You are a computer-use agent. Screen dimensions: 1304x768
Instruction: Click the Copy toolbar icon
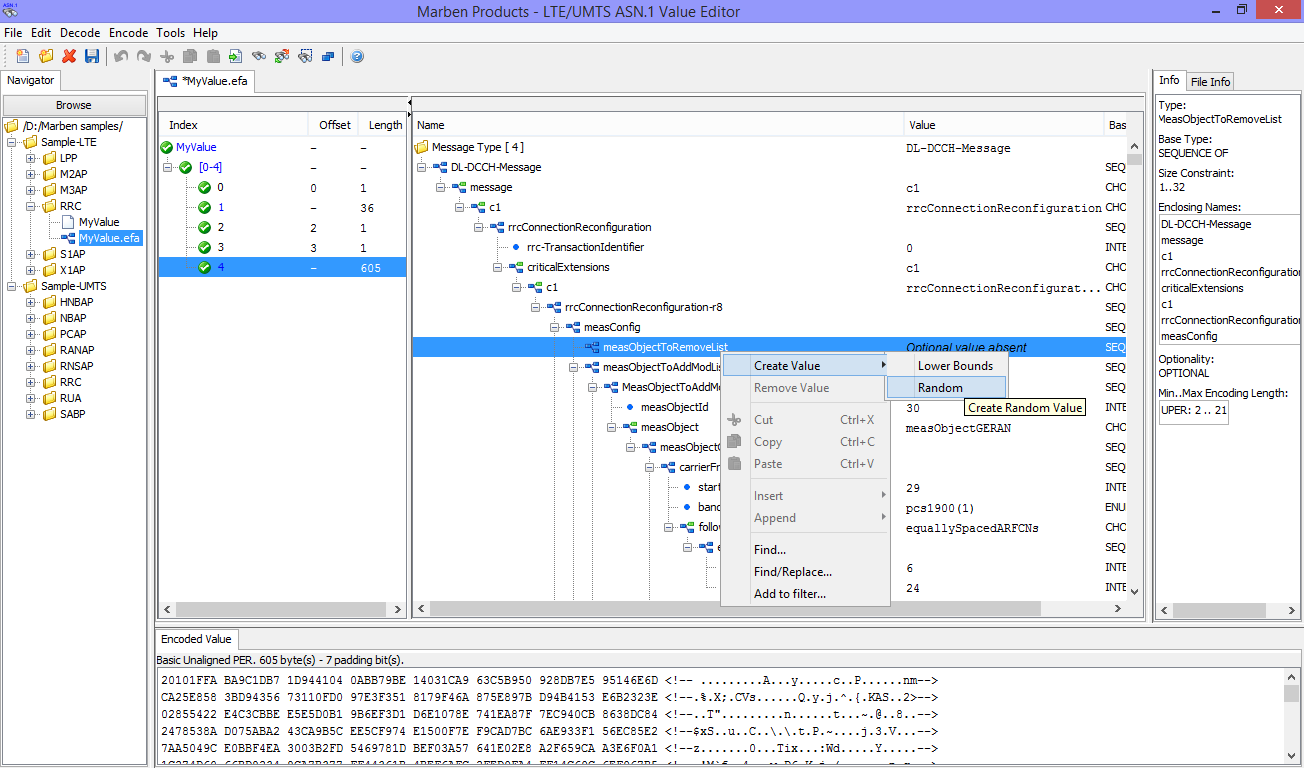pos(189,56)
